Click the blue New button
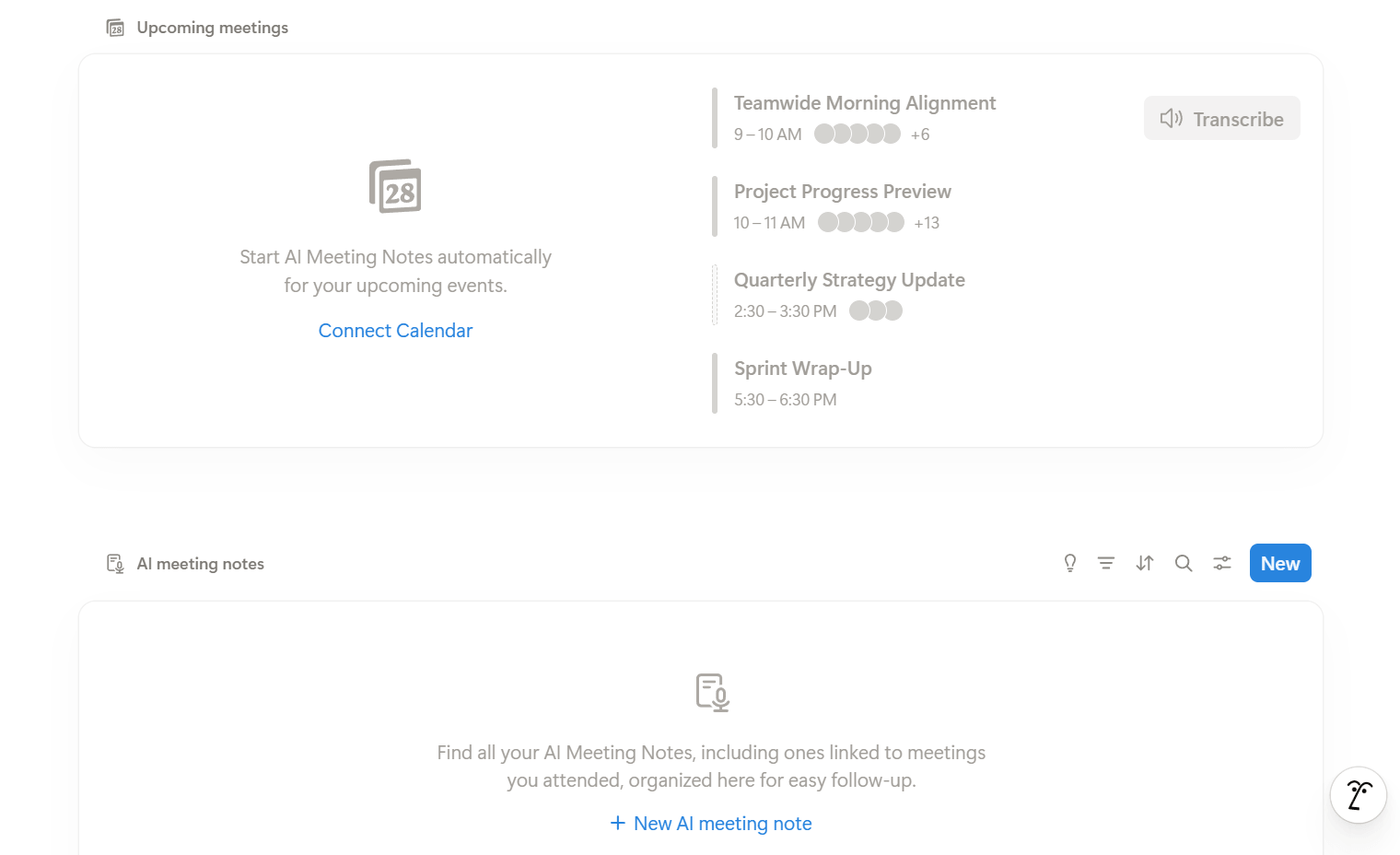This screenshot has width=1400, height=855. tap(1280, 563)
